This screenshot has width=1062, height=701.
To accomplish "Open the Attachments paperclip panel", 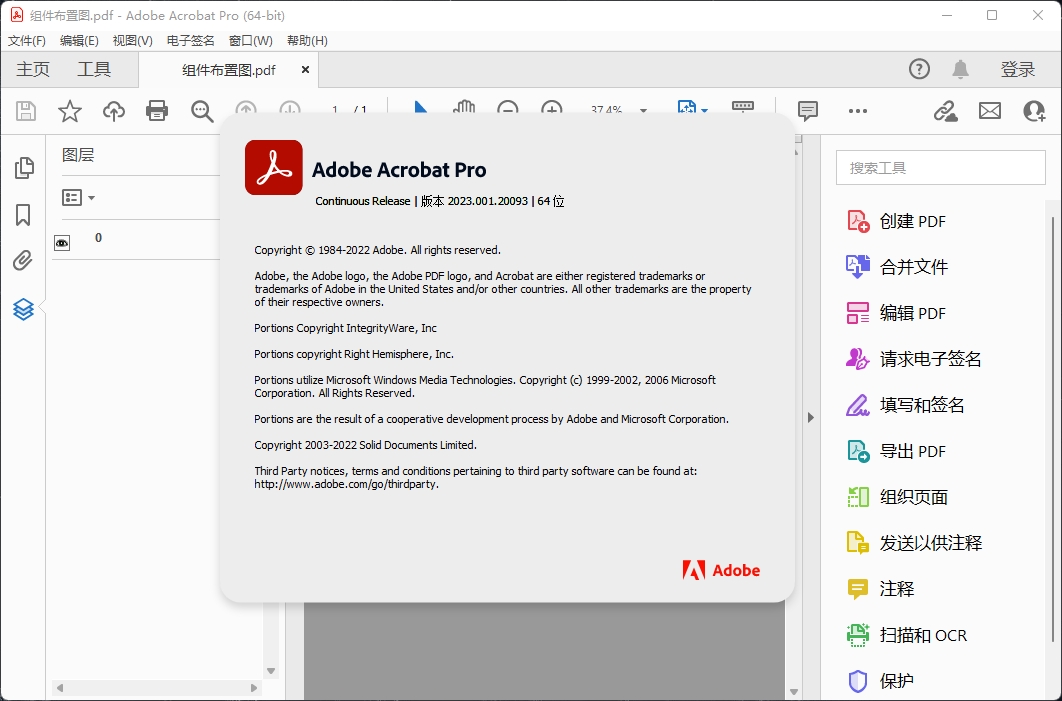I will [x=23, y=262].
